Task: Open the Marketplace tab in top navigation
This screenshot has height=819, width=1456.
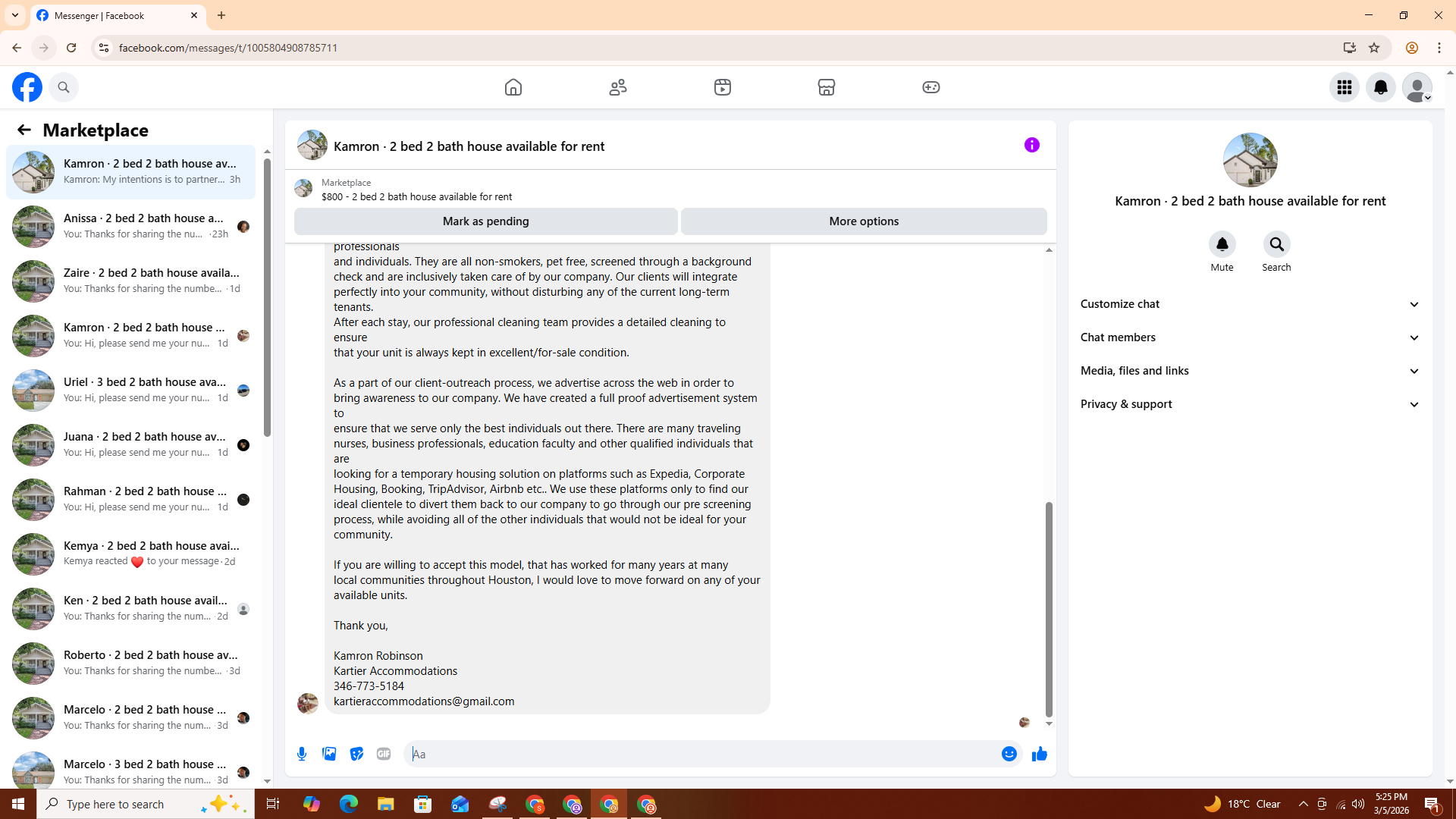Action: coord(826,87)
